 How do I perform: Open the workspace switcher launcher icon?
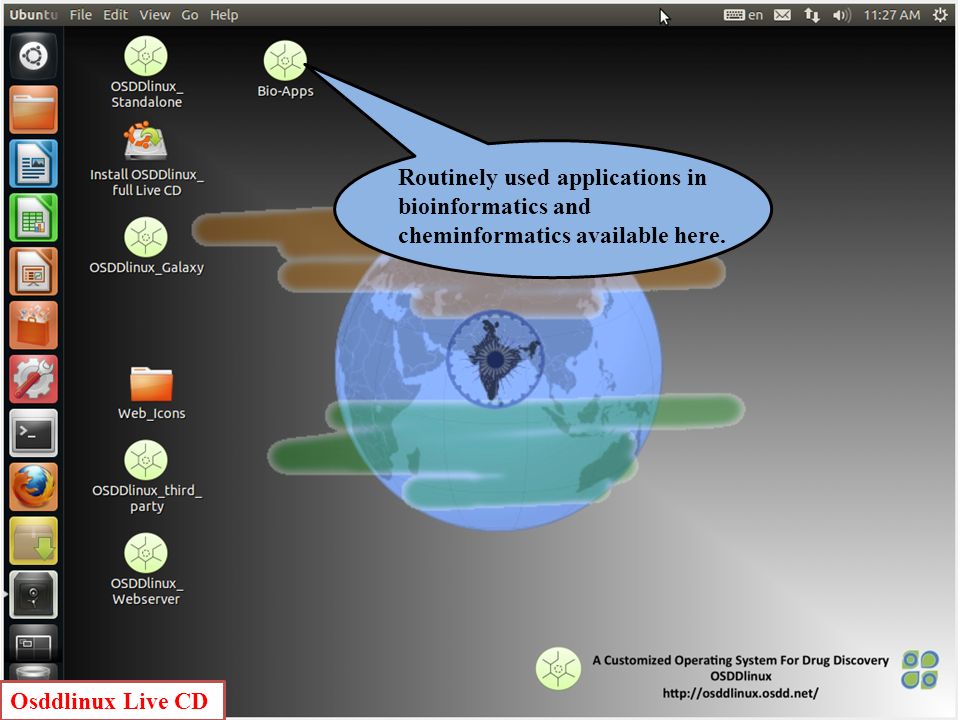[x=33, y=643]
